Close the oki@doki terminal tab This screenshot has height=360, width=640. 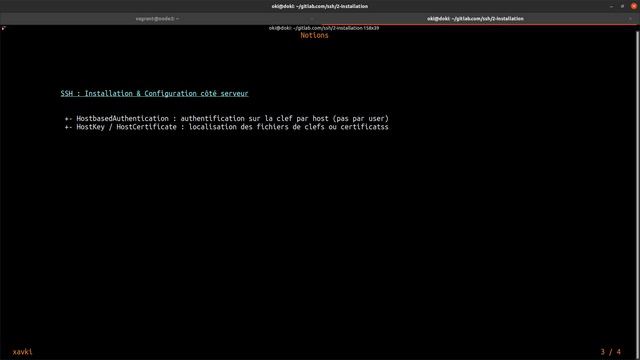point(630,19)
